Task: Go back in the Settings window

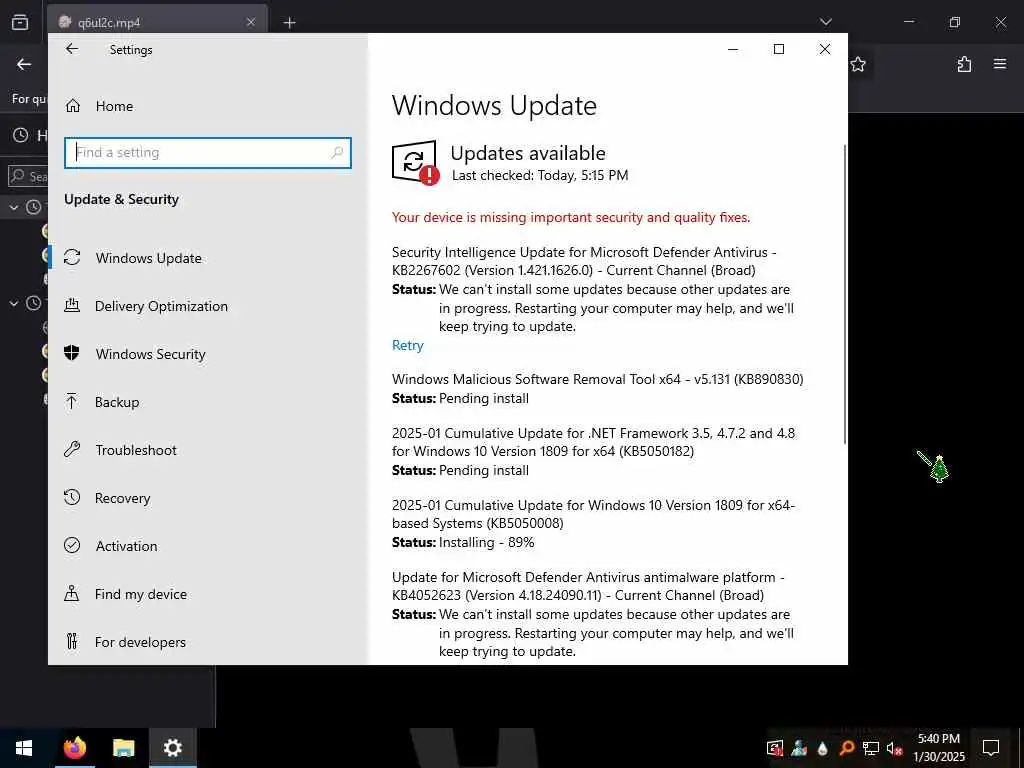Action: pos(72,49)
